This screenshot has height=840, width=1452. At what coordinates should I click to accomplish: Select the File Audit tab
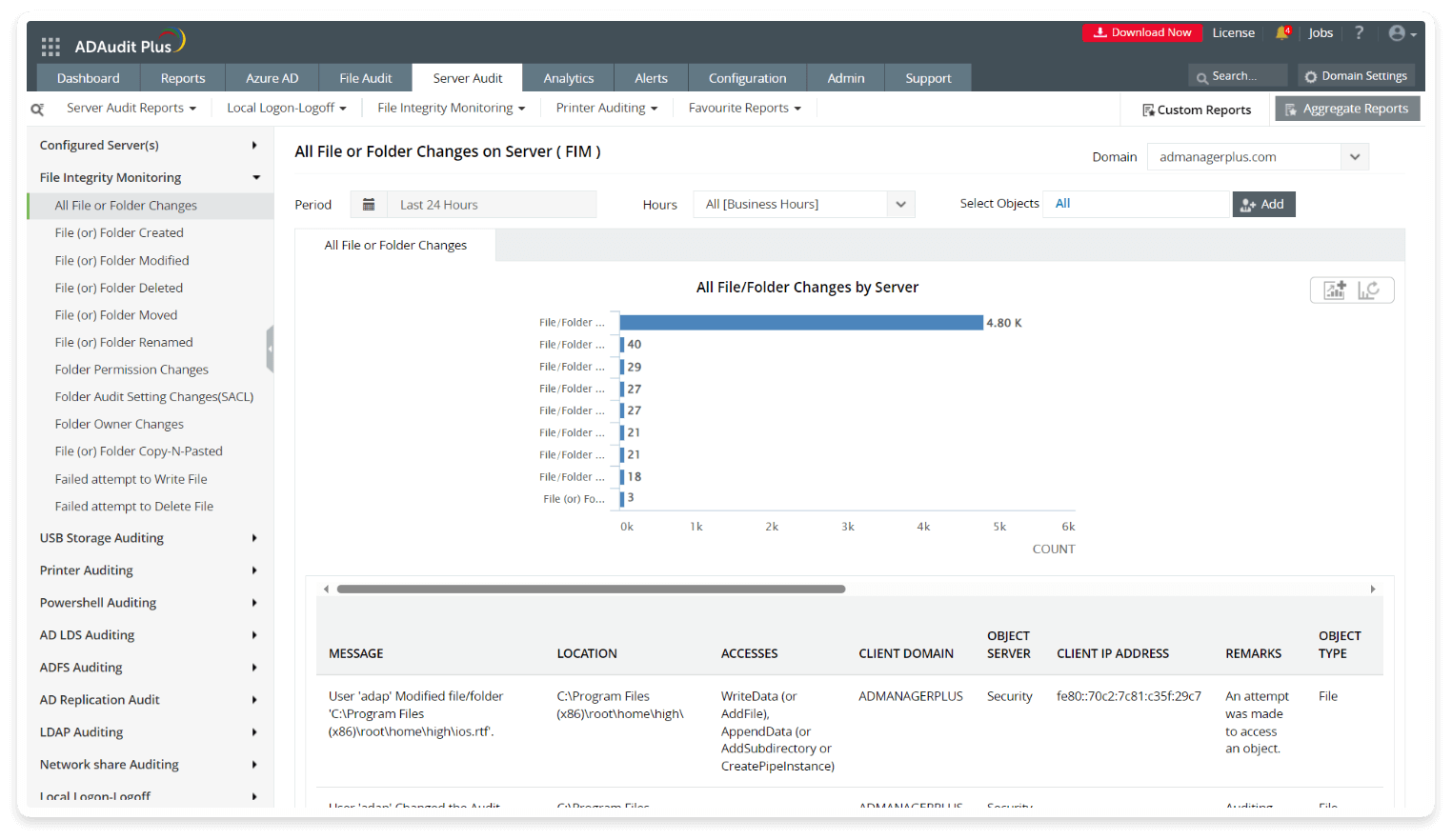[366, 78]
